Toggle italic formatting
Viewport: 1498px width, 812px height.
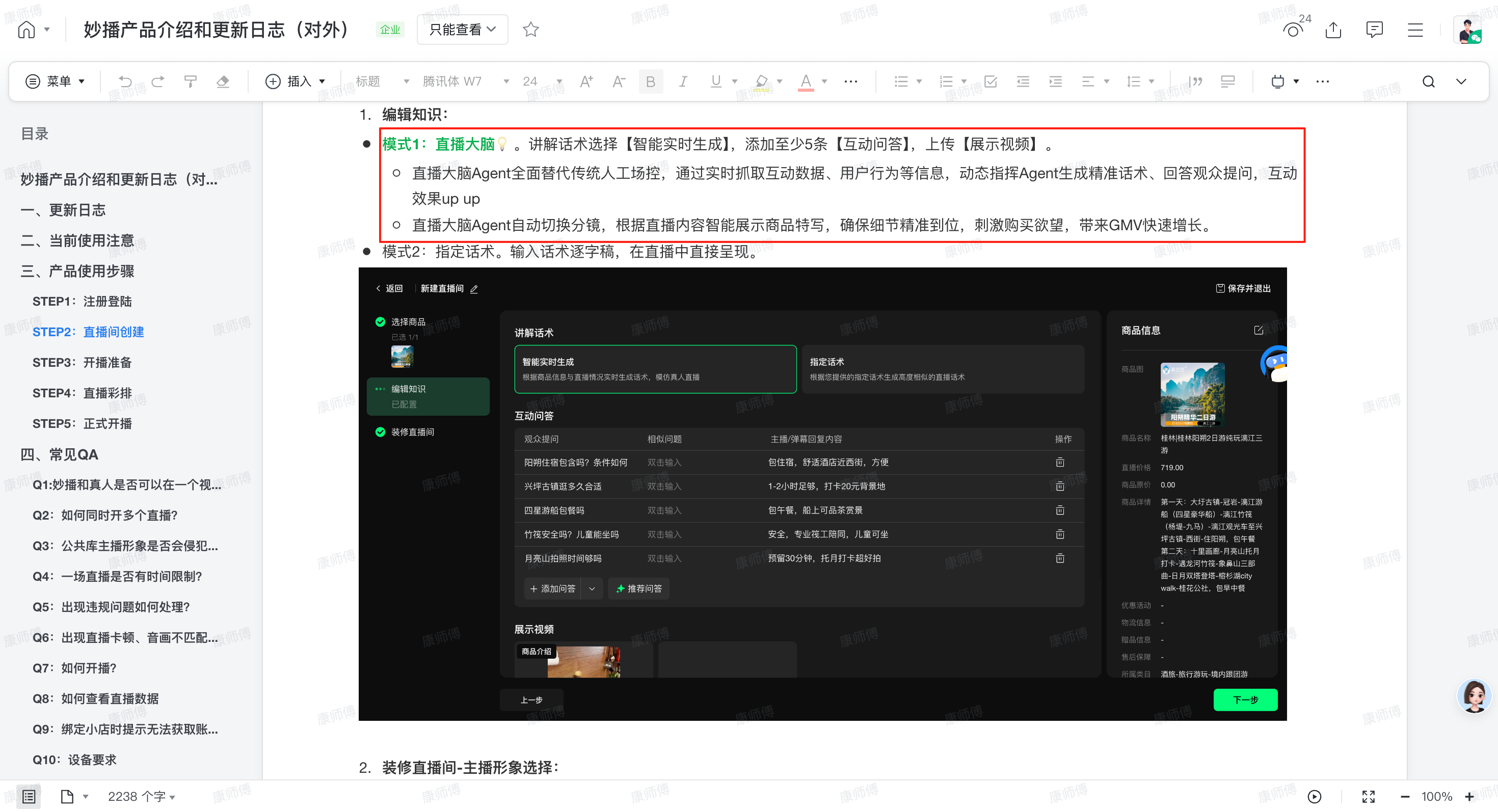[x=683, y=82]
